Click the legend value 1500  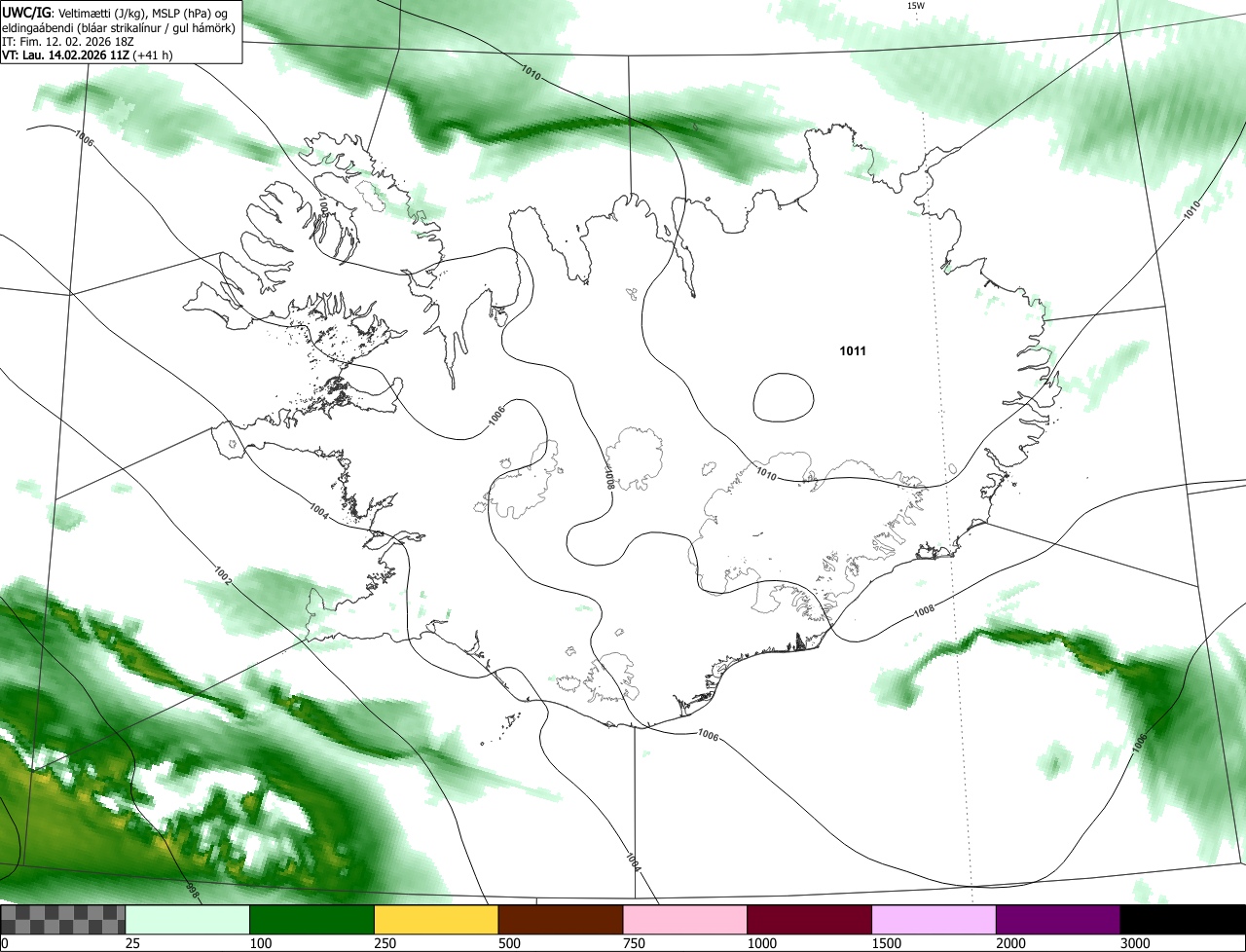[x=888, y=943]
